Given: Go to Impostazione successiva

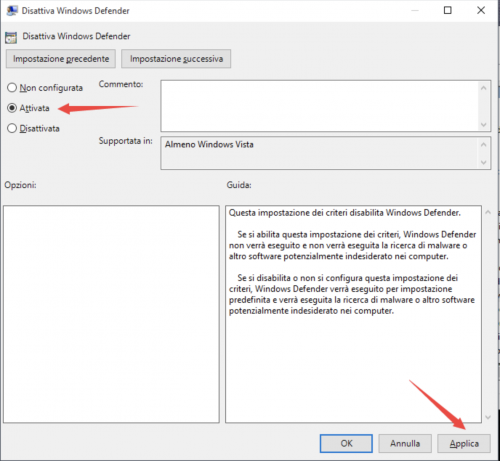Looking at the screenshot, I should click(x=176, y=59).
